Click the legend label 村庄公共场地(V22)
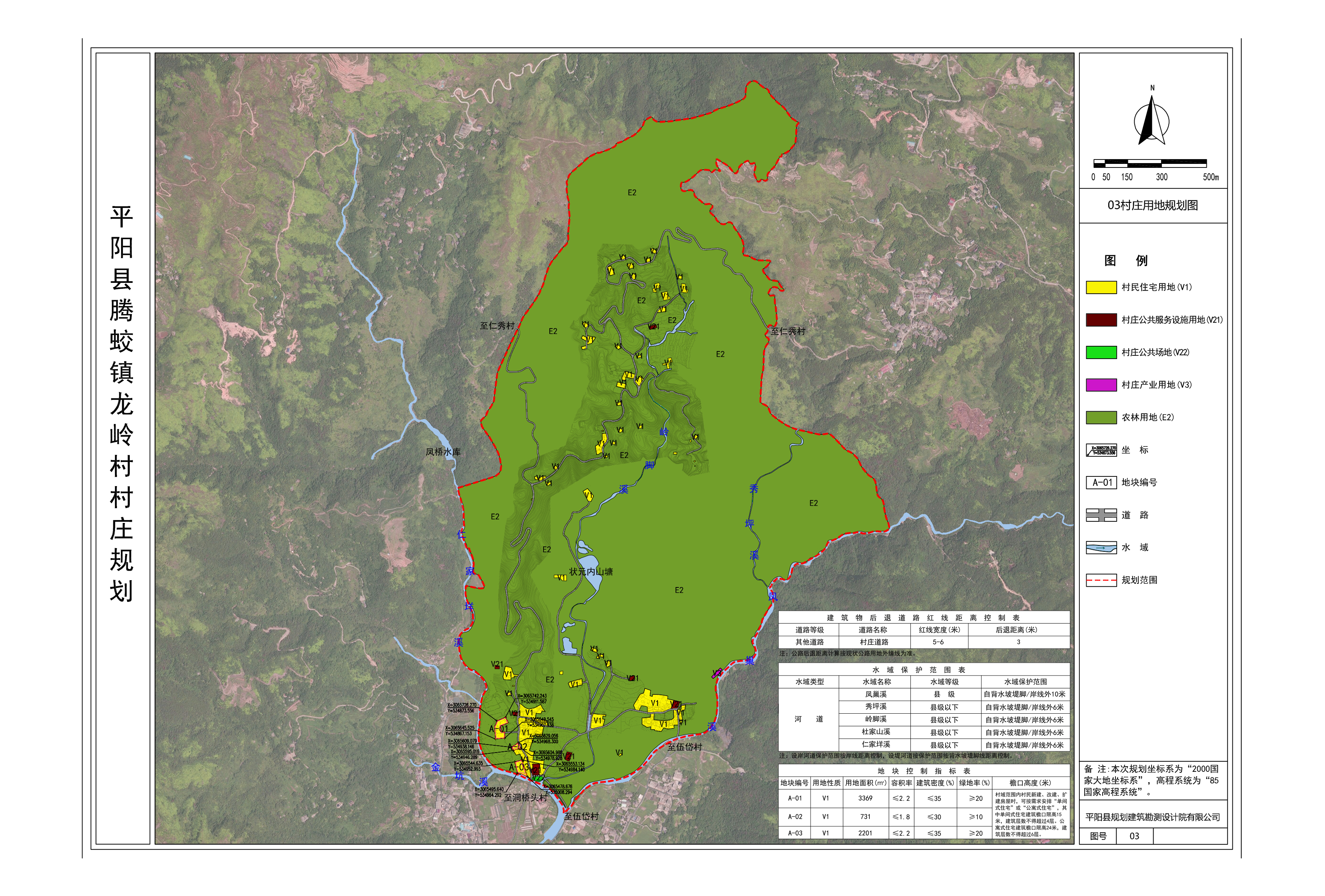This screenshot has height=896, width=1325. tap(1155, 352)
